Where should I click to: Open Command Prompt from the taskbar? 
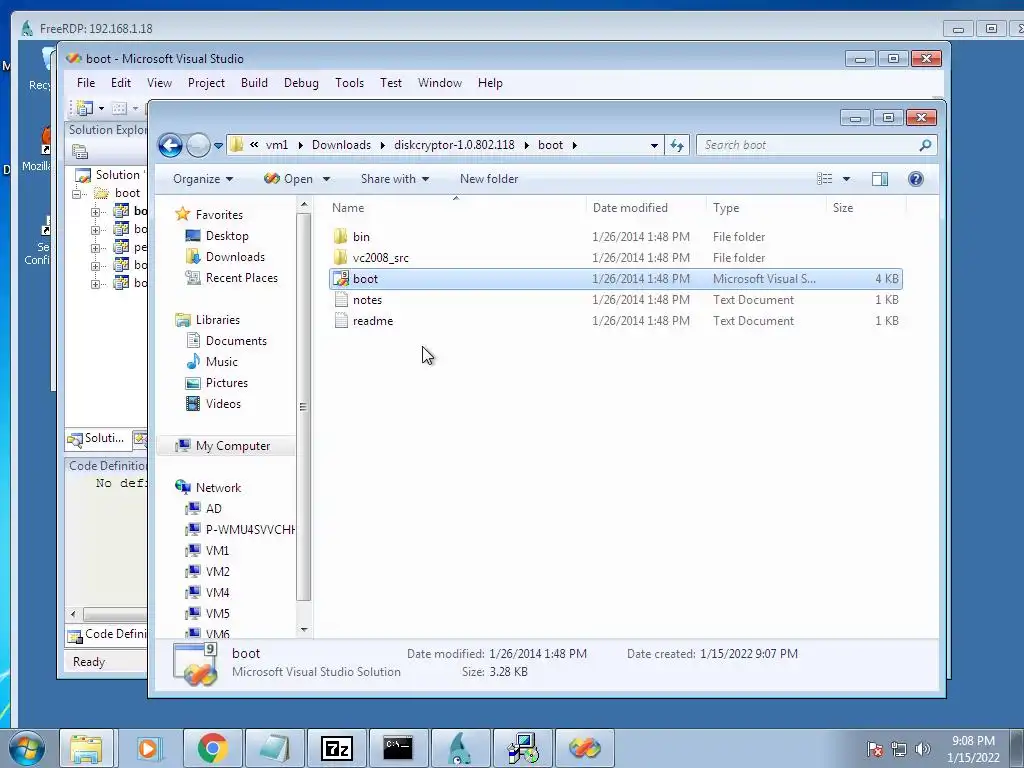[x=398, y=748]
